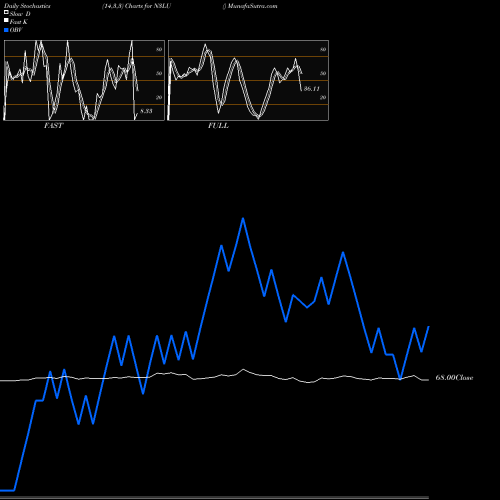
Task: Click the FAST stochastic chart thumbnail
Action: pos(84,80)
